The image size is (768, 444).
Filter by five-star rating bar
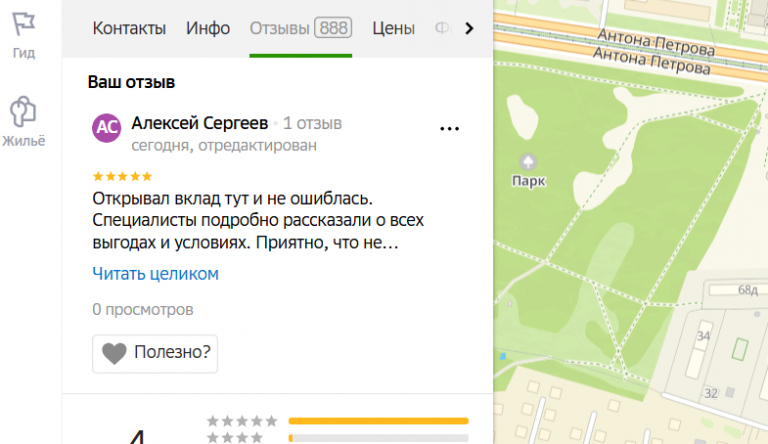click(379, 421)
